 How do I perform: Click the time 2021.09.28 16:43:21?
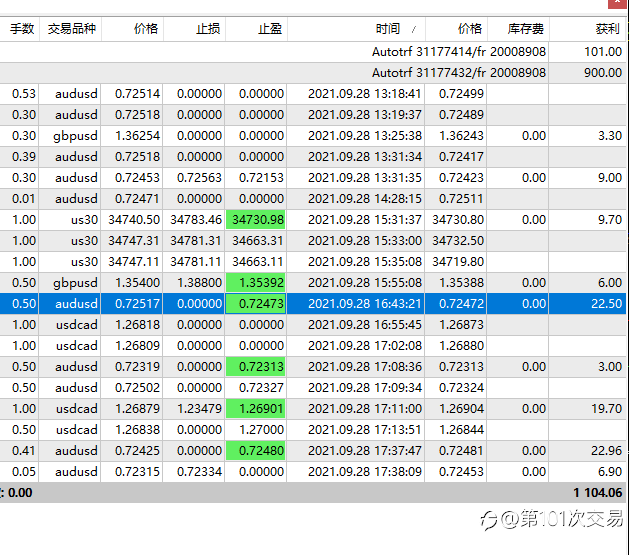tap(365, 304)
